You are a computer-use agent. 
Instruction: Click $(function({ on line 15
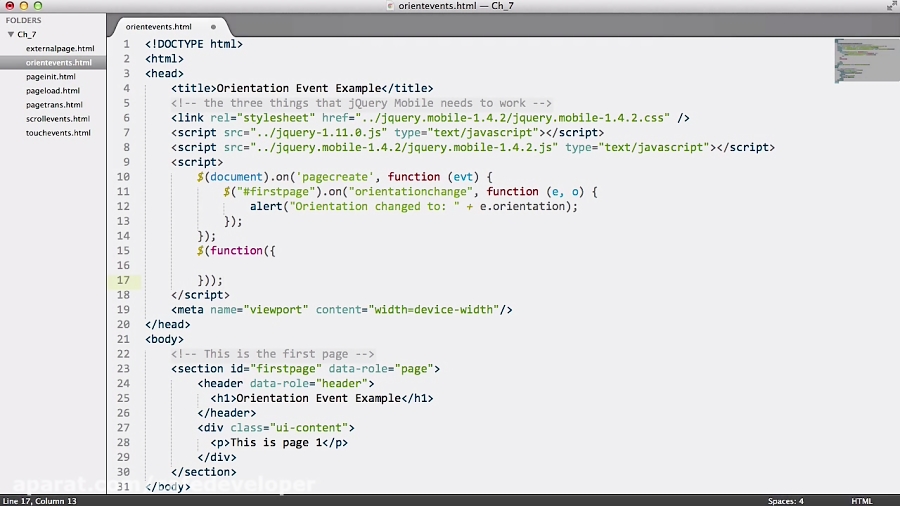[x=236, y=251]
